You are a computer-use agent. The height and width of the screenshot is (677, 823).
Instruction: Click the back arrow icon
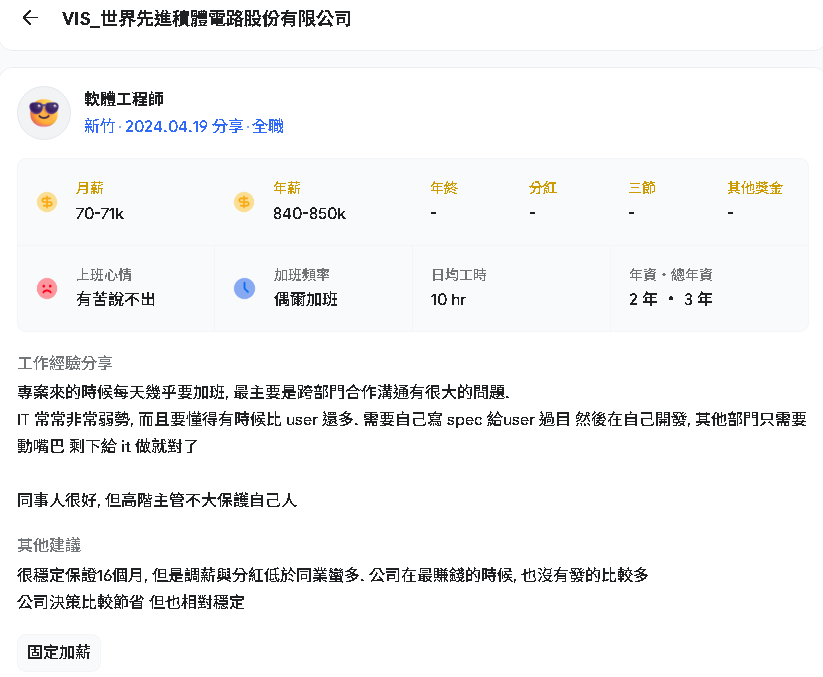click(30, 18)
